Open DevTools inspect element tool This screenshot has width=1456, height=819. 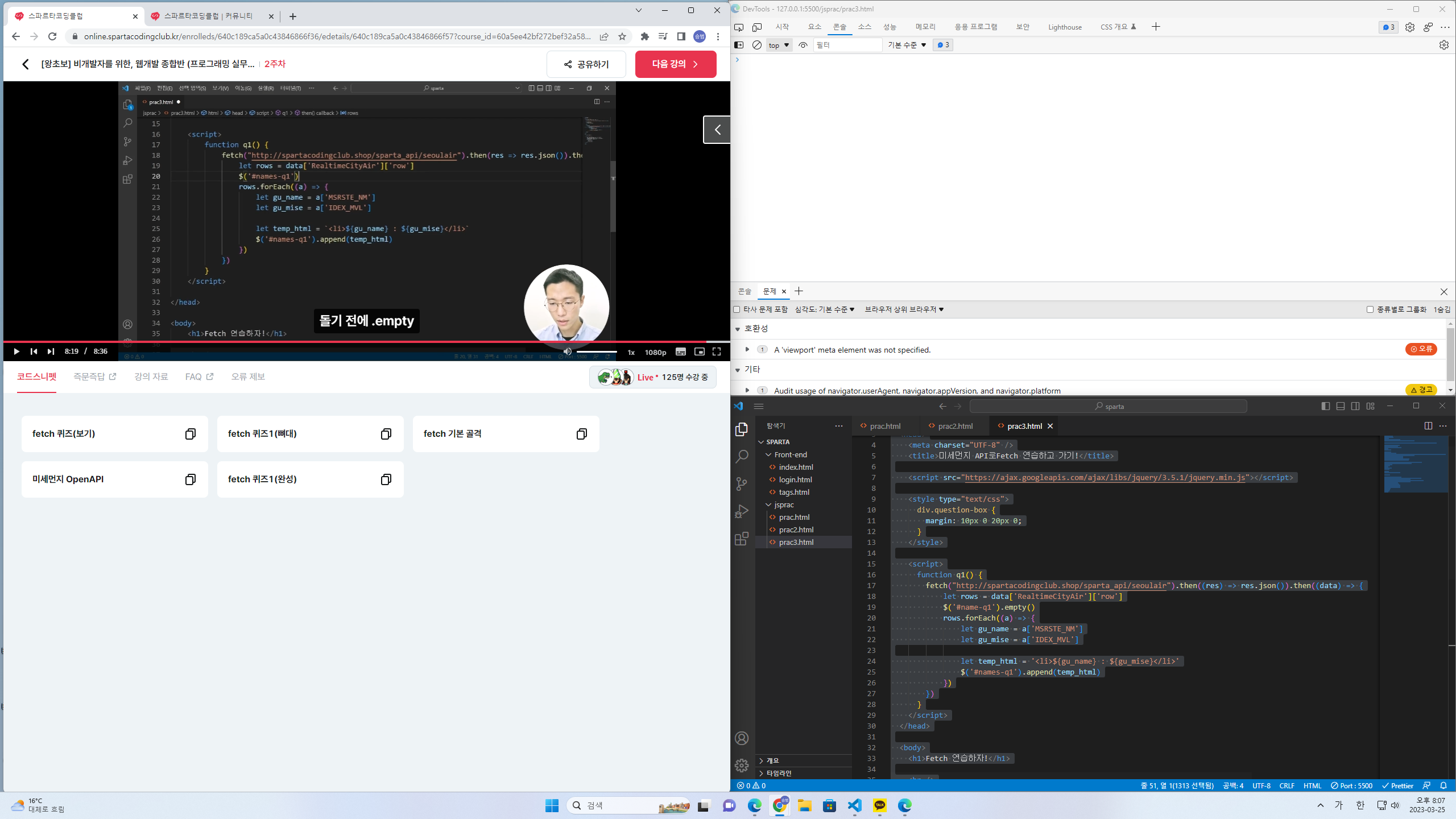coord(739,27)
